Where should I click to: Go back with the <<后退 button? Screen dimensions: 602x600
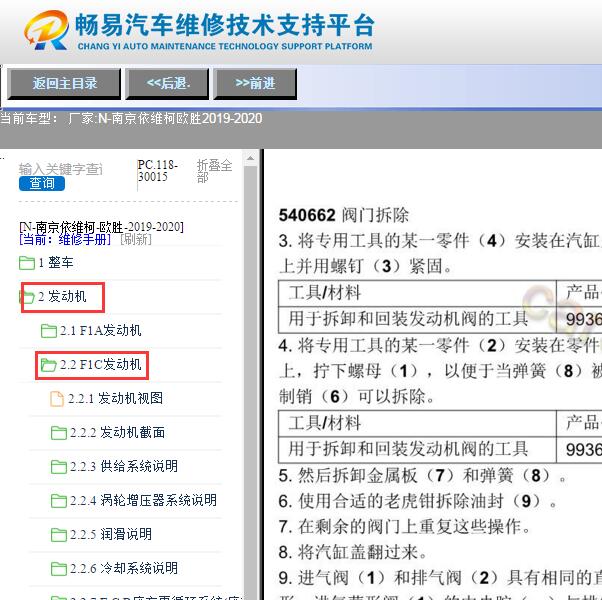[167, 83]
